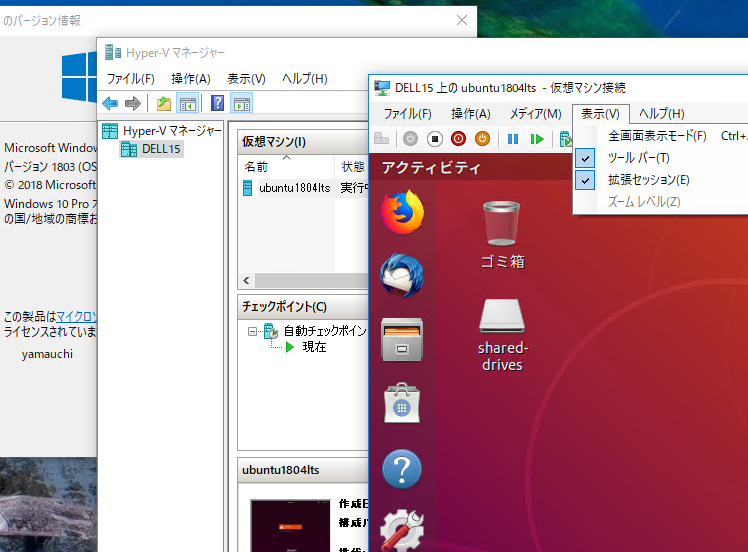Shut down the VM with red icon

pos(458,139)
